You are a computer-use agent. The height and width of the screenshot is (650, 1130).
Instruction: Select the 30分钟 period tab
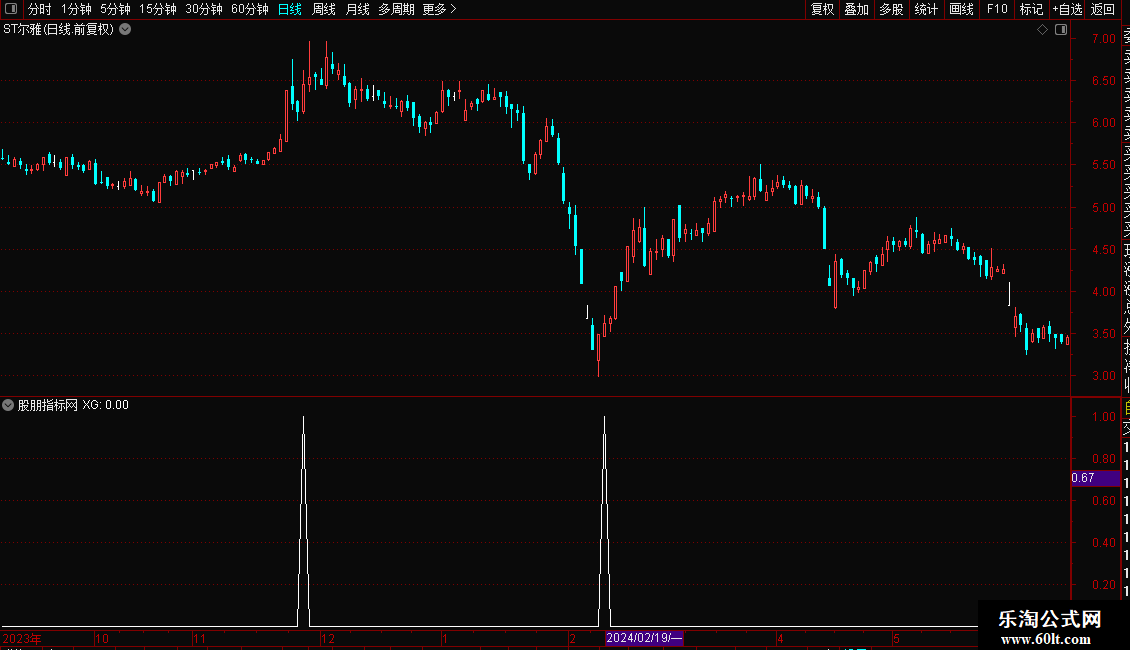[x=204, y=9]
